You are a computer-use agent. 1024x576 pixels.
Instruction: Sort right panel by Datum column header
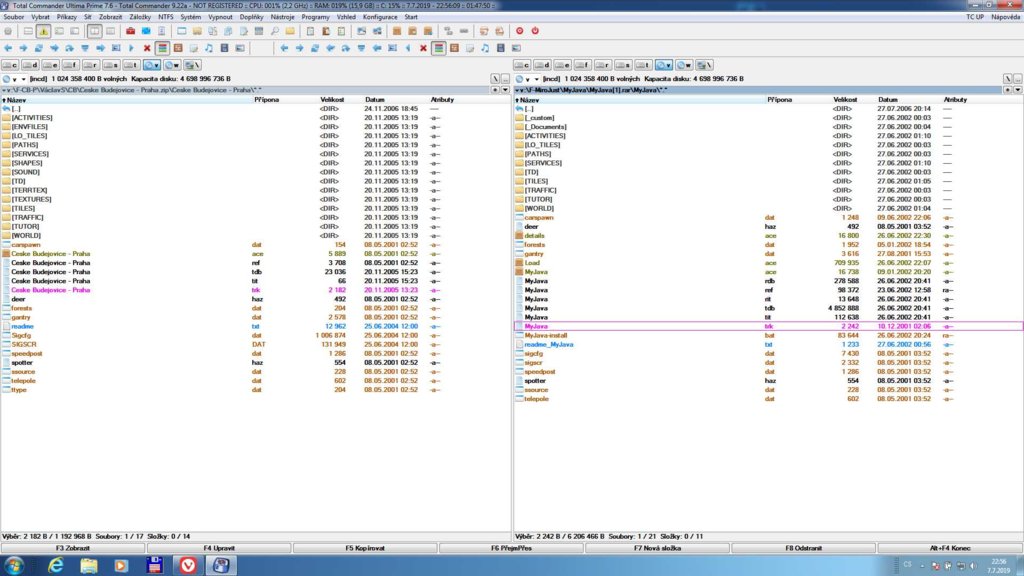[x=888, y=99]
